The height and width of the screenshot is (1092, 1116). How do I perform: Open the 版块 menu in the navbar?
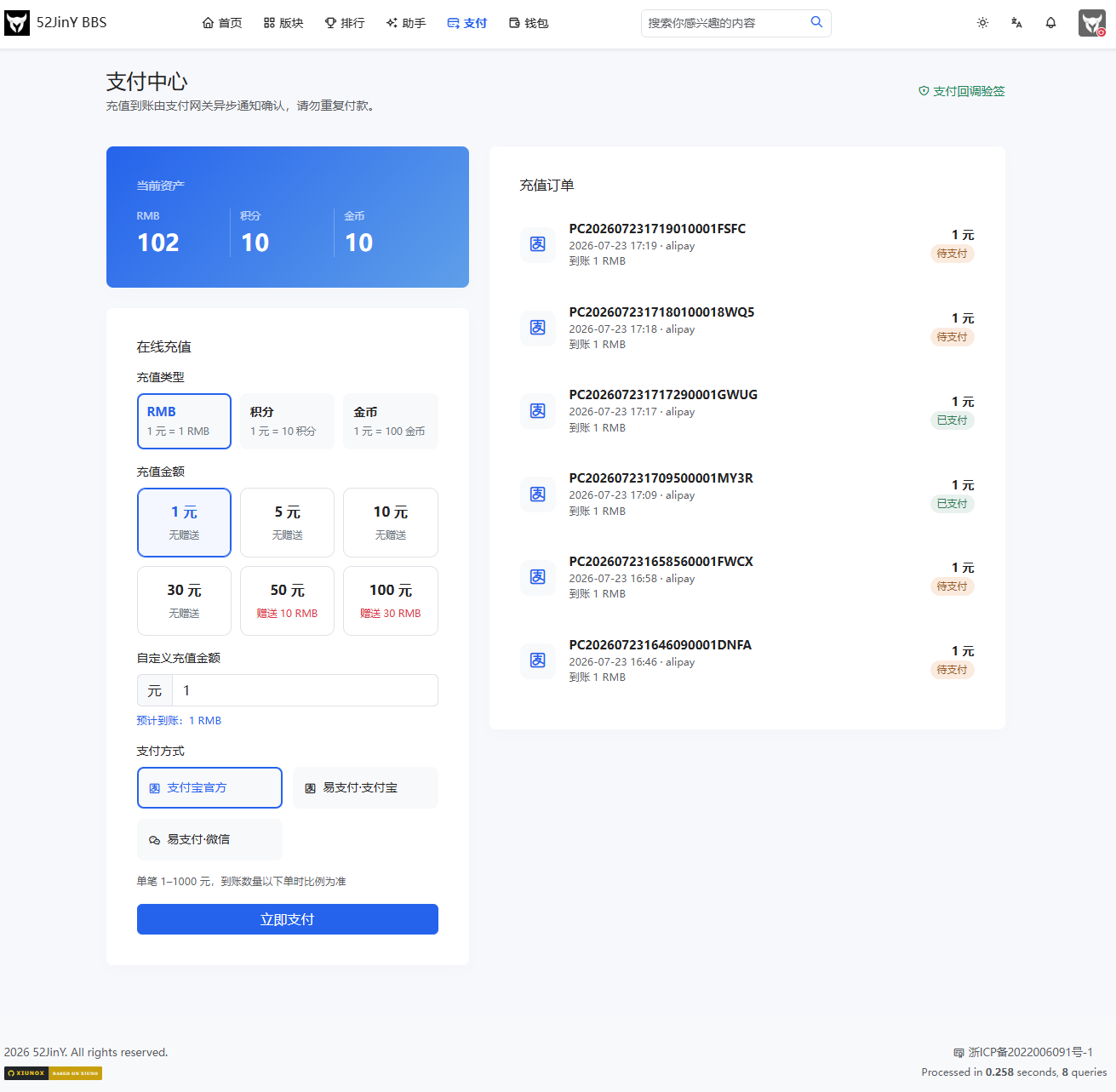click(x=283, y=23)
